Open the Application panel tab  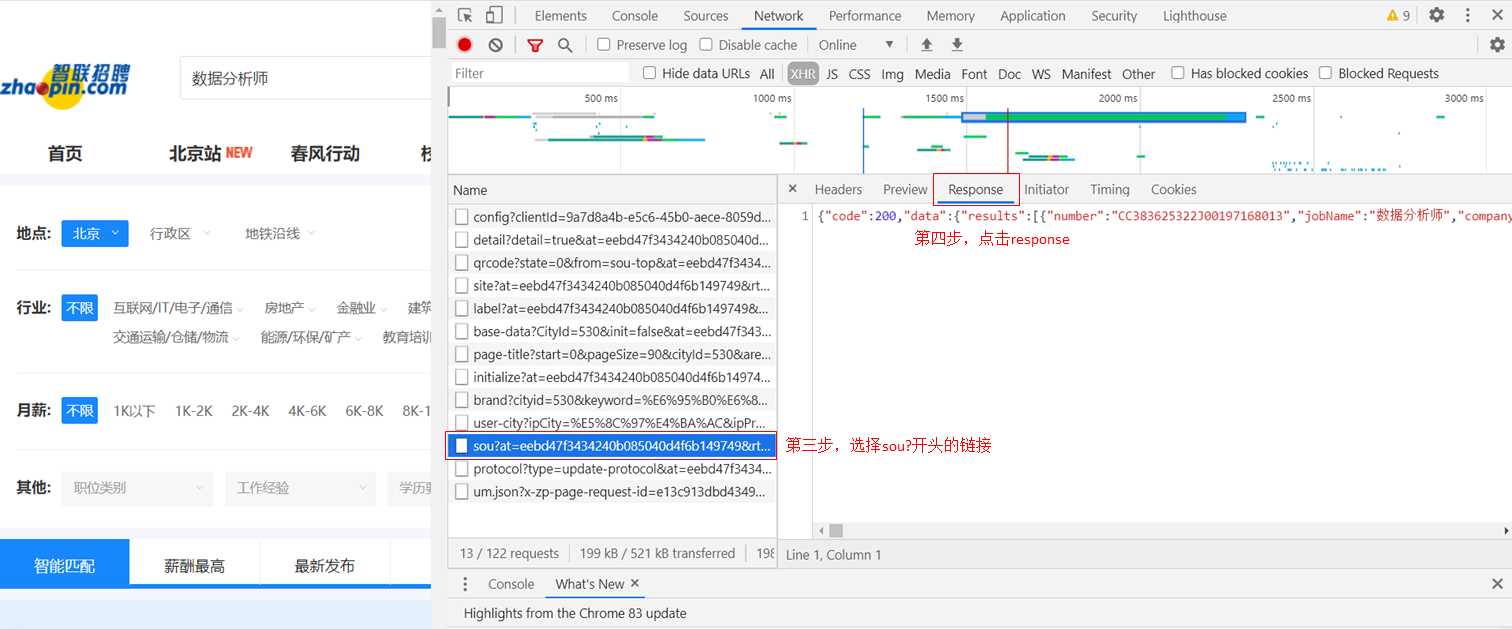tap(1032, 15)
